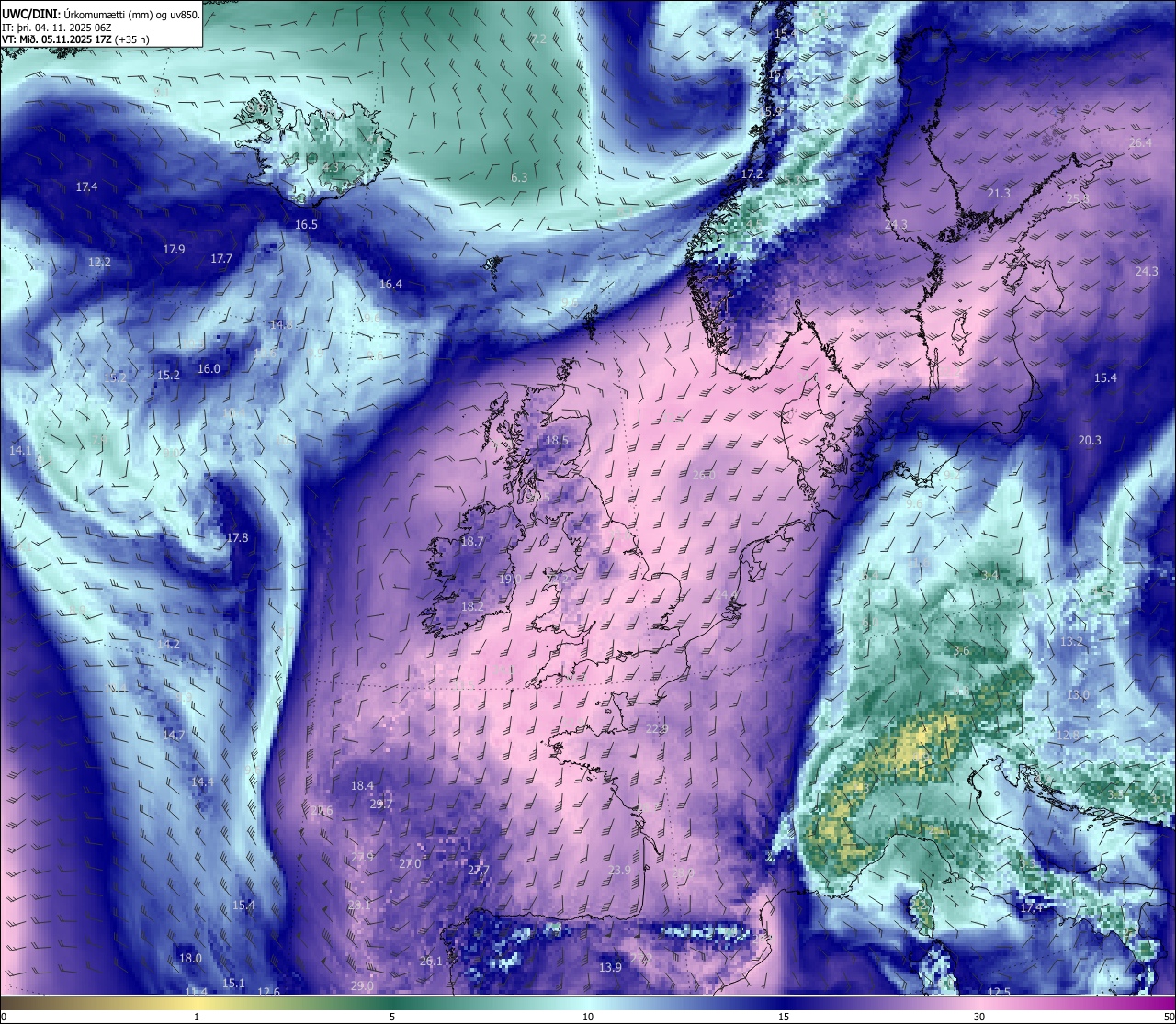
Task: Click the 27.0 map value
Action: 410,863
